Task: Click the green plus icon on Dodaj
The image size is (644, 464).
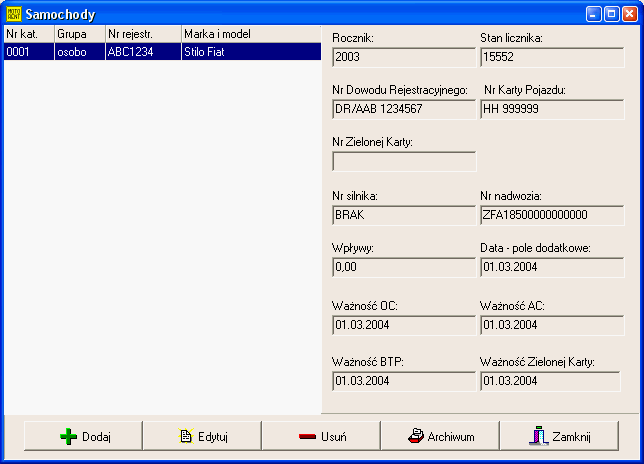Action: tap(68, 437)
